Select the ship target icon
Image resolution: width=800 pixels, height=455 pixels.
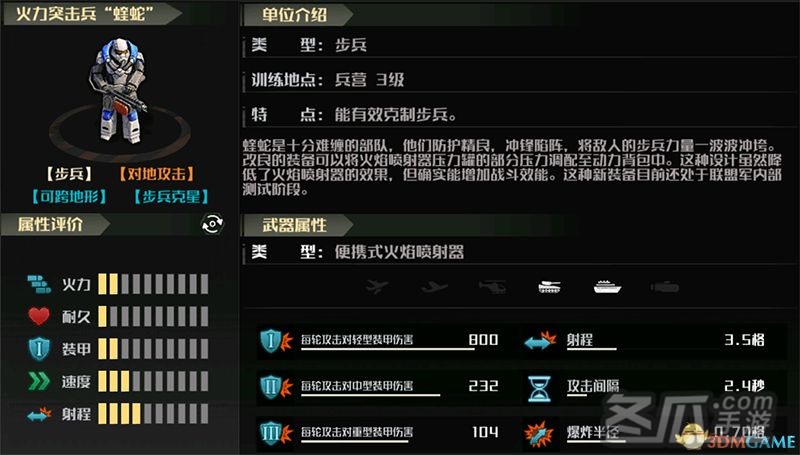(x=607, y=287)
